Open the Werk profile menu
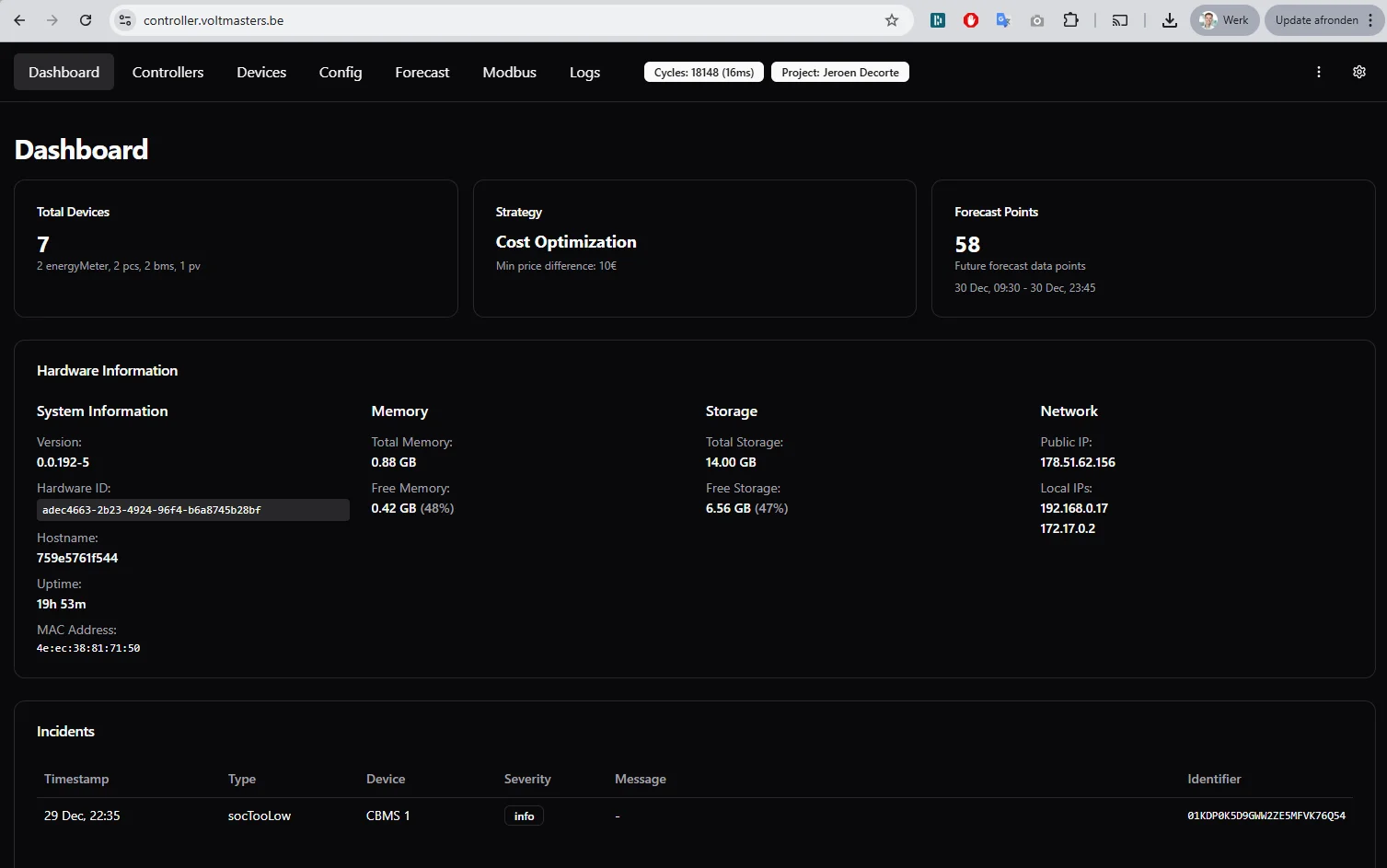The width and height of the screenshot is (1387, 868). point(1224,20)
